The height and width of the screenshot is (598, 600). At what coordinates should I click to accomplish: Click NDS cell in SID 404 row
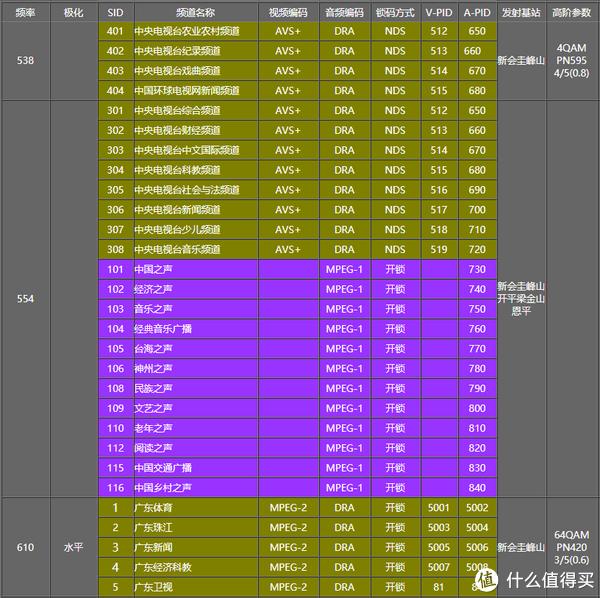click(395, 91)
